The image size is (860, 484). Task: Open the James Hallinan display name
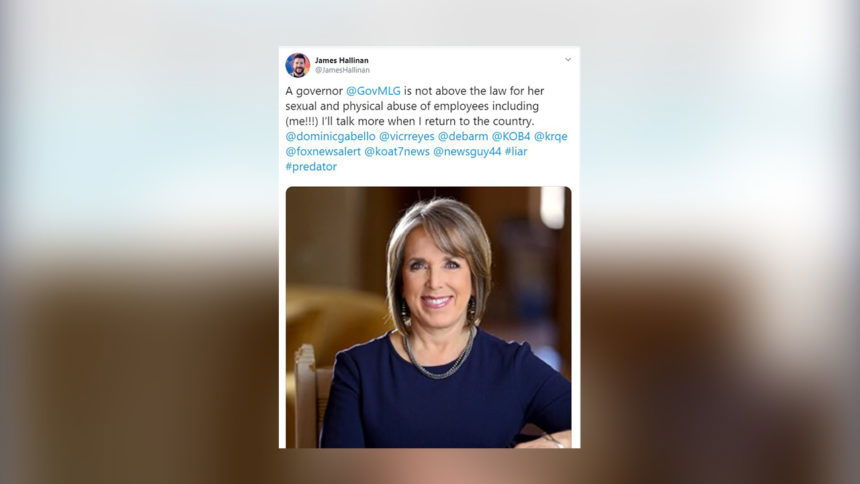[342, 60]
